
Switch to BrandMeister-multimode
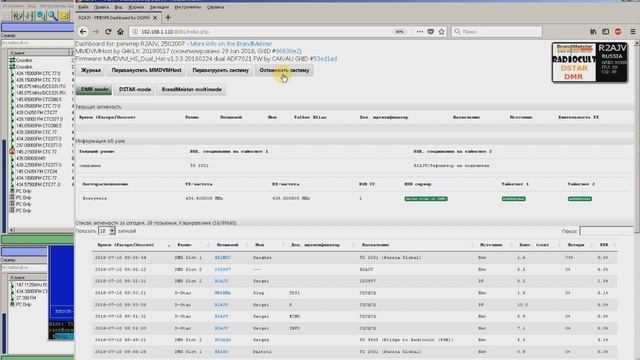(191, 89)
